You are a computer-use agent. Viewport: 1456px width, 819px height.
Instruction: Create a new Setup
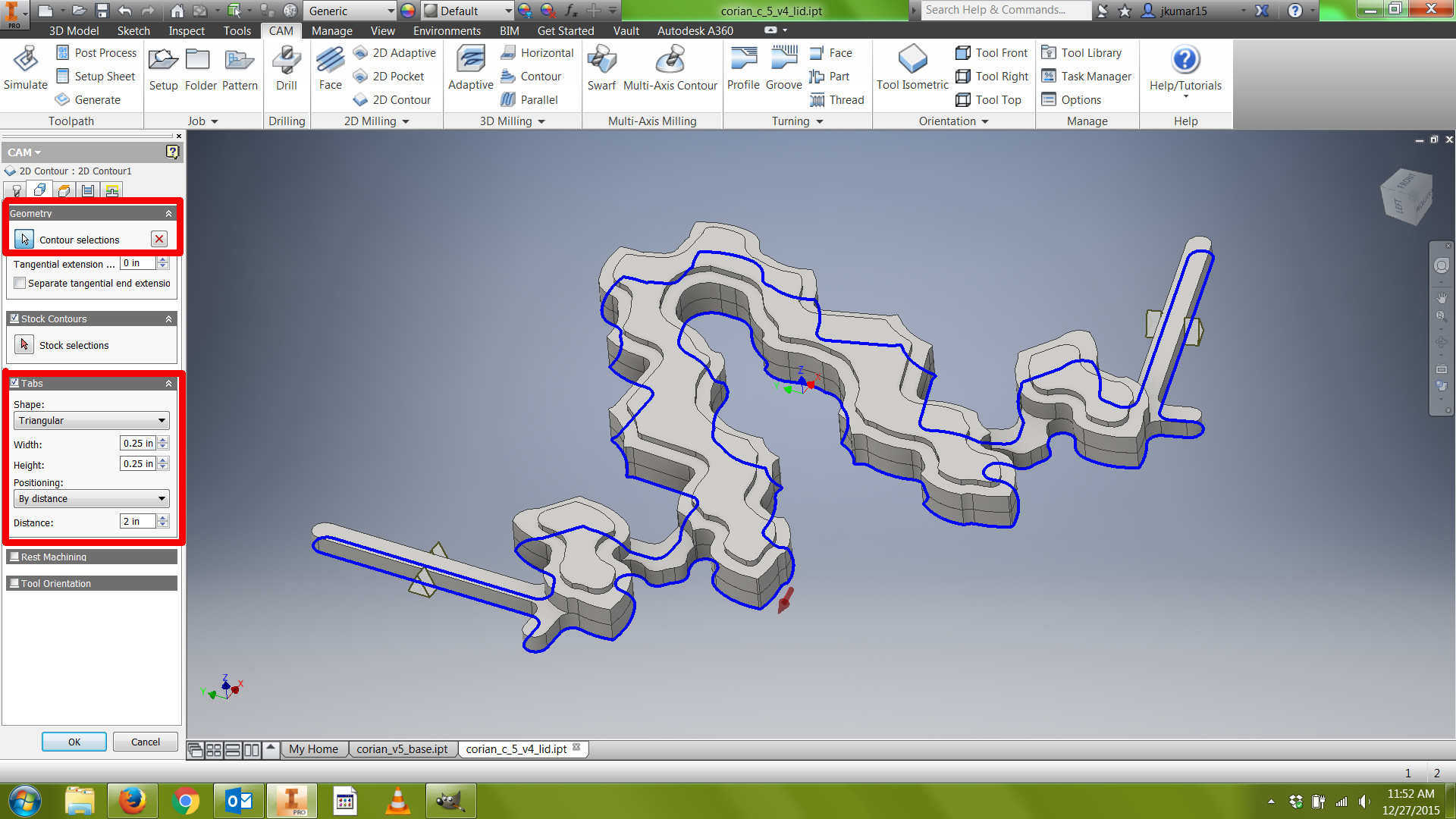[163, 68]
